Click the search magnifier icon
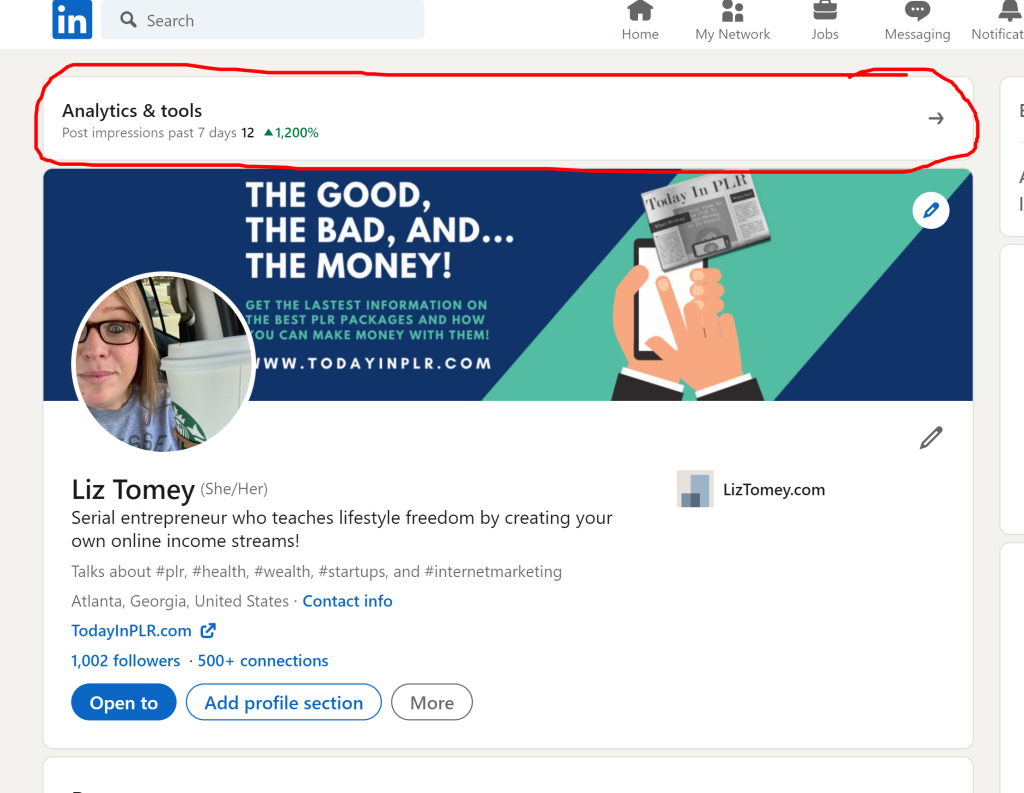This screenshot has width=1024, height=793. (128, 20)
